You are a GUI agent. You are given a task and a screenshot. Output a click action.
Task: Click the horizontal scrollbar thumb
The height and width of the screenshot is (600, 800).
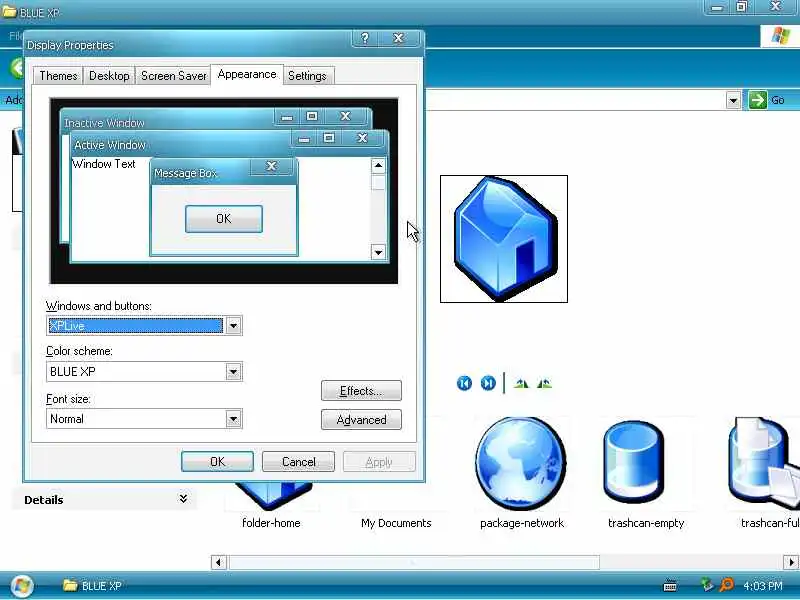point(414,562)
